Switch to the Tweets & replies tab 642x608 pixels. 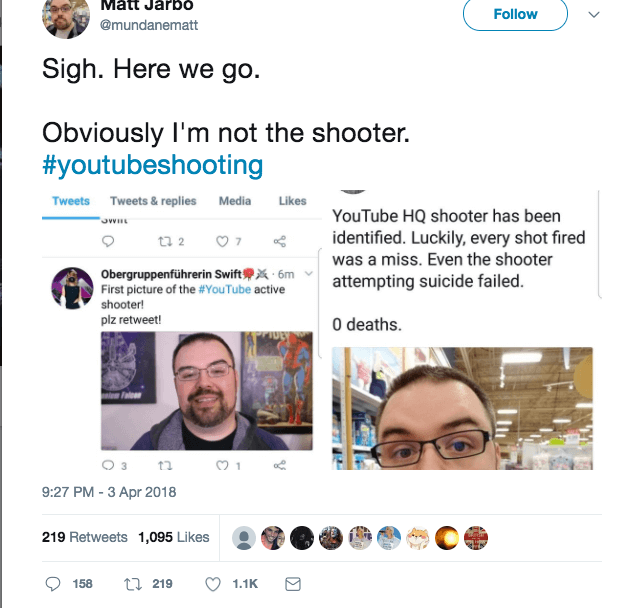[x=153, y=201]
